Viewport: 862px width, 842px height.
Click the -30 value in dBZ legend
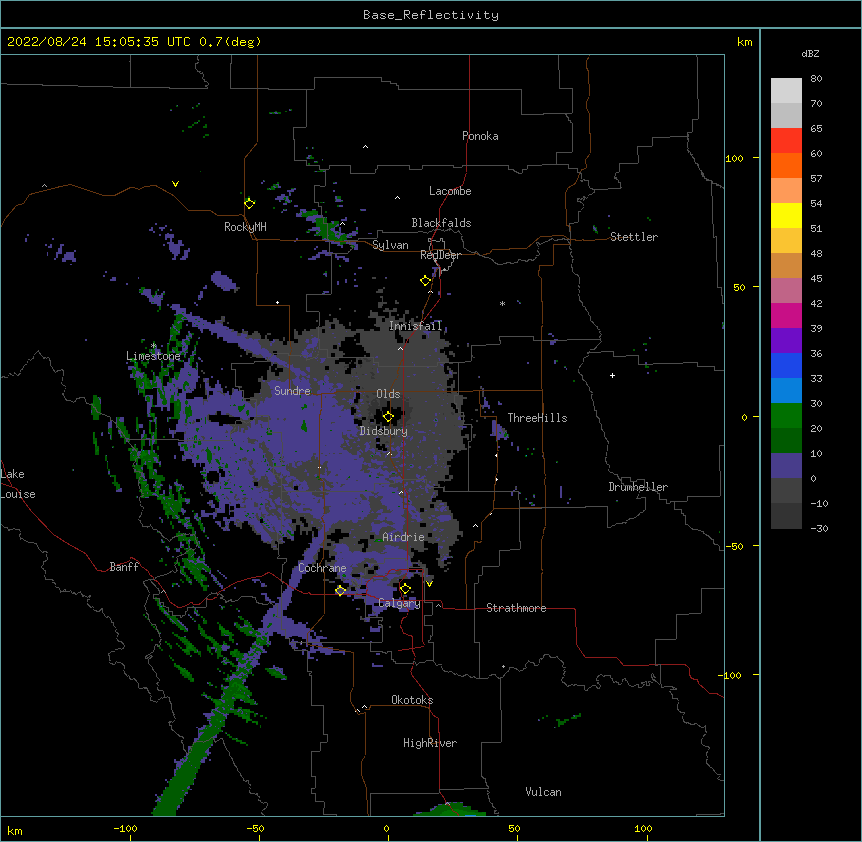click(819, 528)
